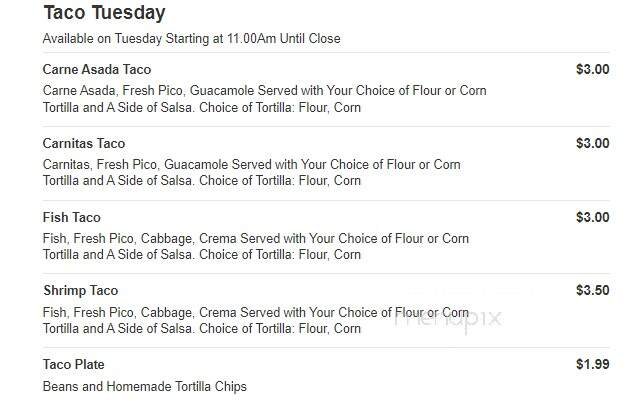Click the Carnitas Taco description text
This screenshot has width=627, height=401.
coord(251,172)
